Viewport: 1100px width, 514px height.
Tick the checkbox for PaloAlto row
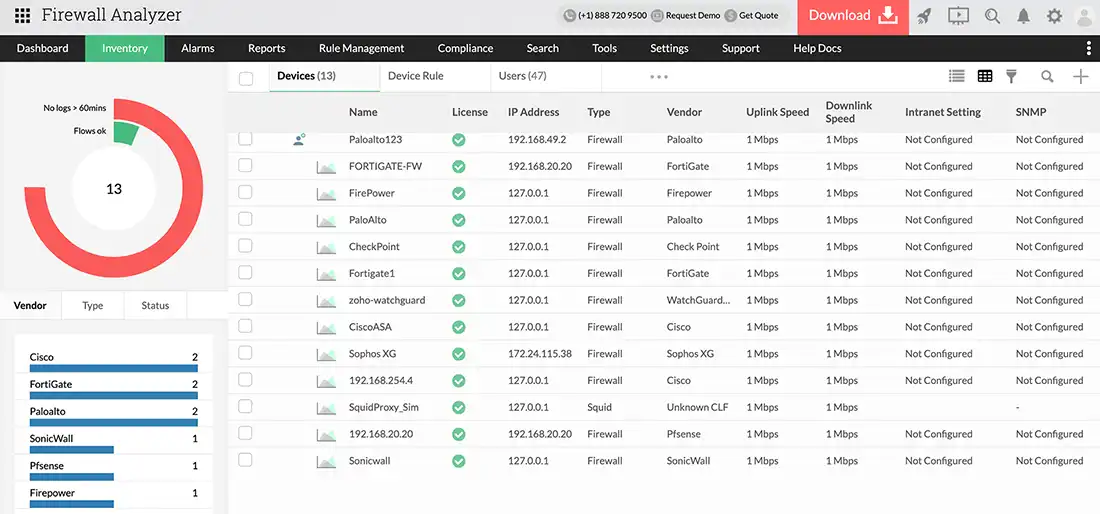click(x=245, y=219)
